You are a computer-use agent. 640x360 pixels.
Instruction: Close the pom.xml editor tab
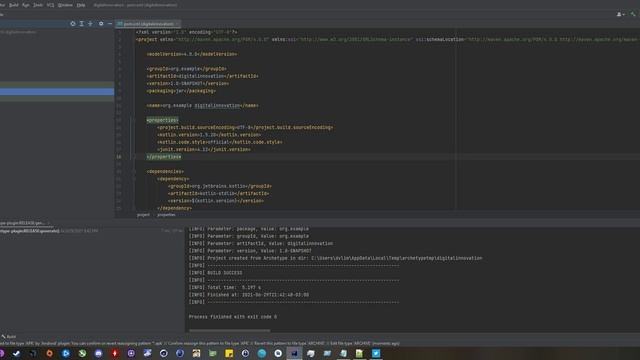coord(177,24)
